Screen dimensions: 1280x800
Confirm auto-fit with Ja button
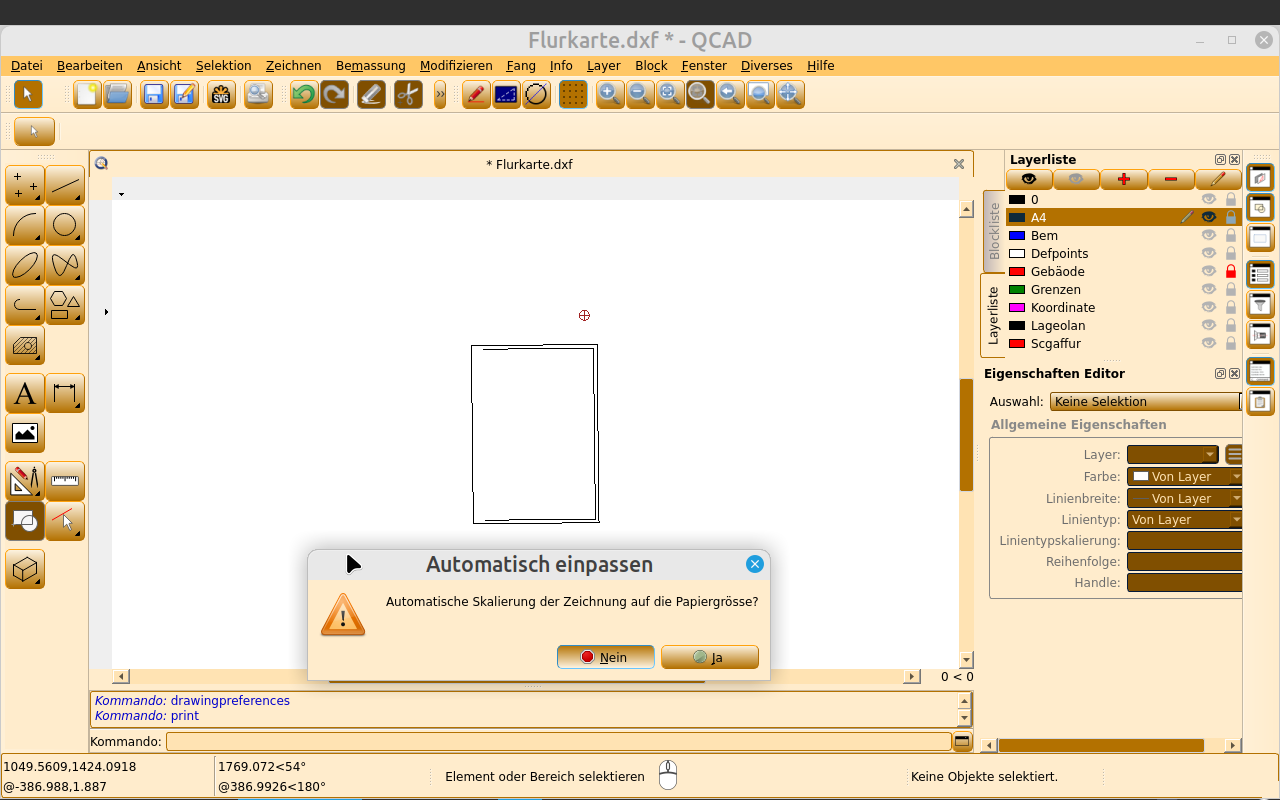710,657
